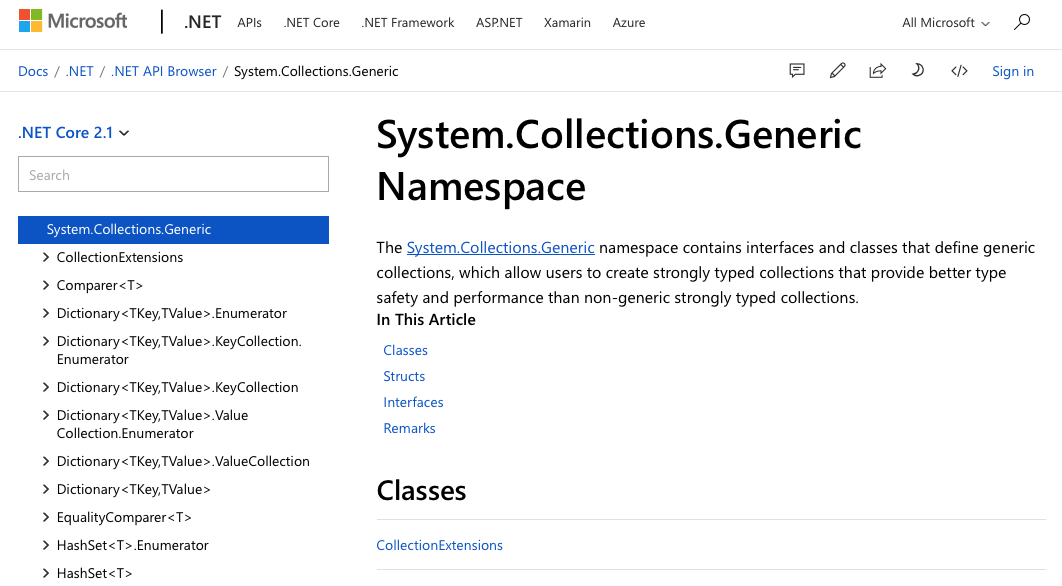
Task: Expand HashSet<T> chevron
Action: [45, 573]
